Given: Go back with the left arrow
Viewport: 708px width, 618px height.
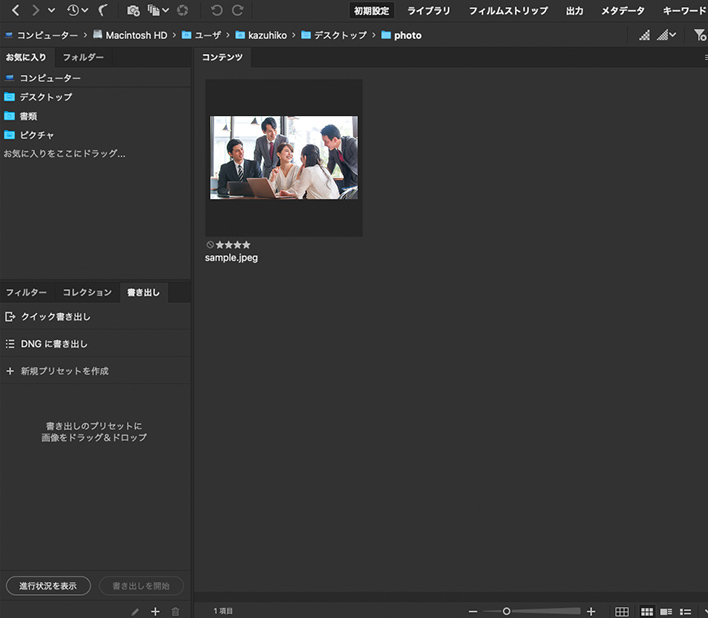Looking at the screenshot, I should click(15, 10).
